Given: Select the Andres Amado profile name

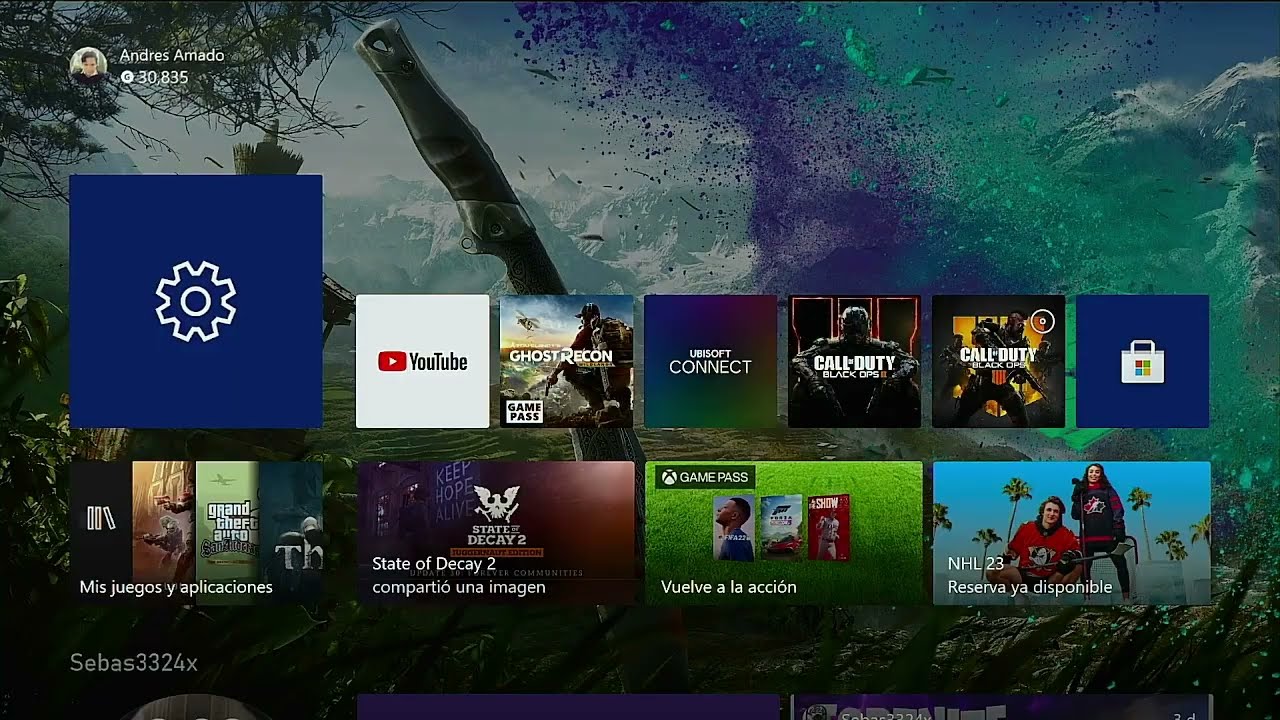Looking at the screenshot, I should point(172,56).
